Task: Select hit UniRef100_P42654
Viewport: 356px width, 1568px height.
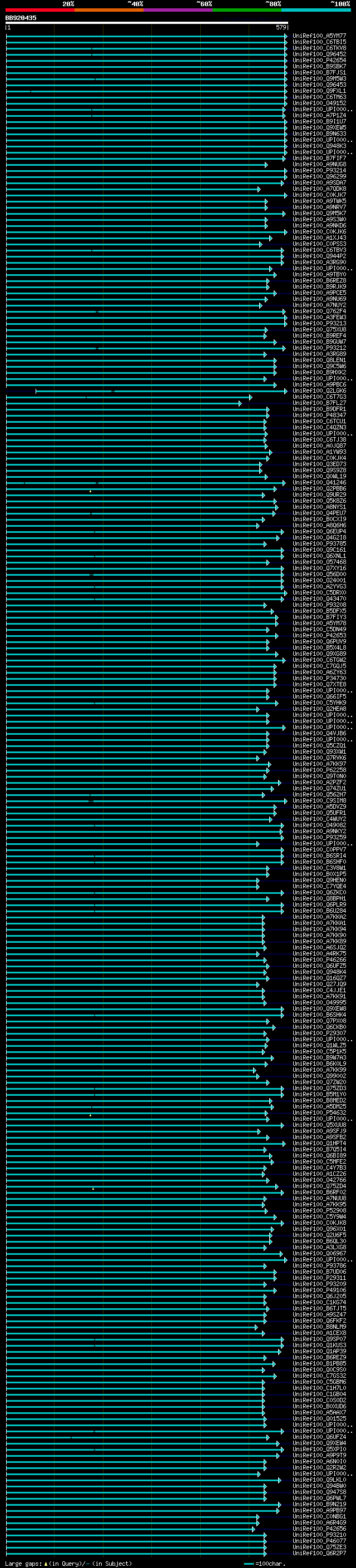Action: (x=319, y=60)
